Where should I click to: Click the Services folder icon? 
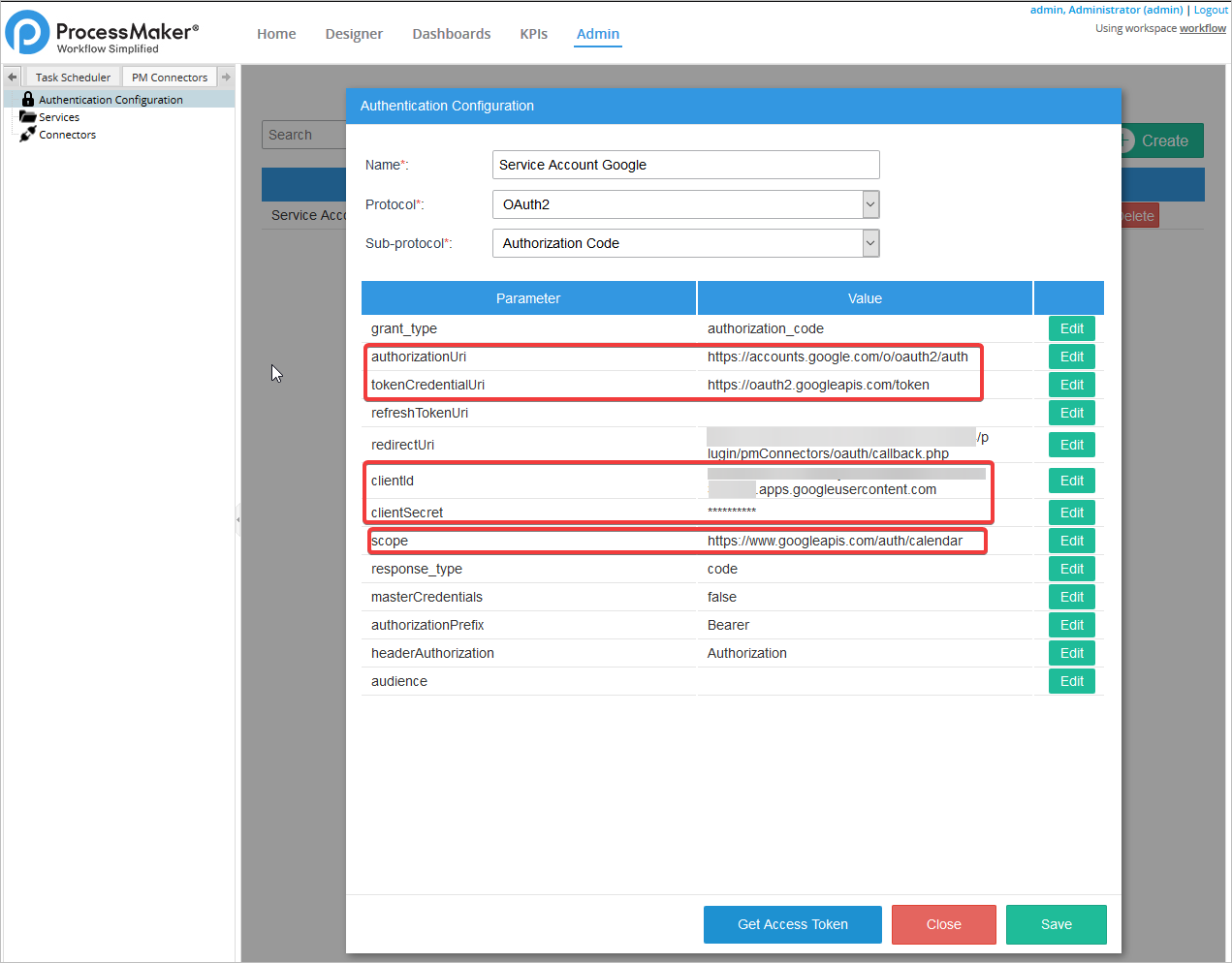coord(28,116)
